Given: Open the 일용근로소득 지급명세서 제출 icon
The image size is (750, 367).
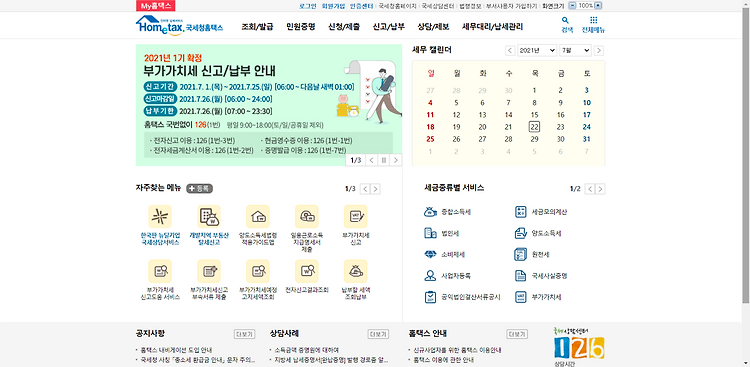Looking at the screenshot, I should click(x=307, y=217).
